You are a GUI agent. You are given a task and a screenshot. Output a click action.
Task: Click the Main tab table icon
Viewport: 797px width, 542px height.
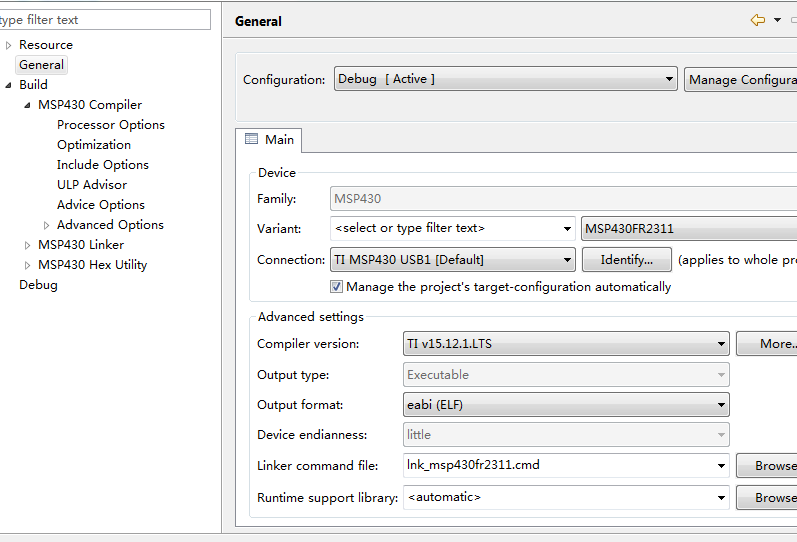[x=252, y=140]
